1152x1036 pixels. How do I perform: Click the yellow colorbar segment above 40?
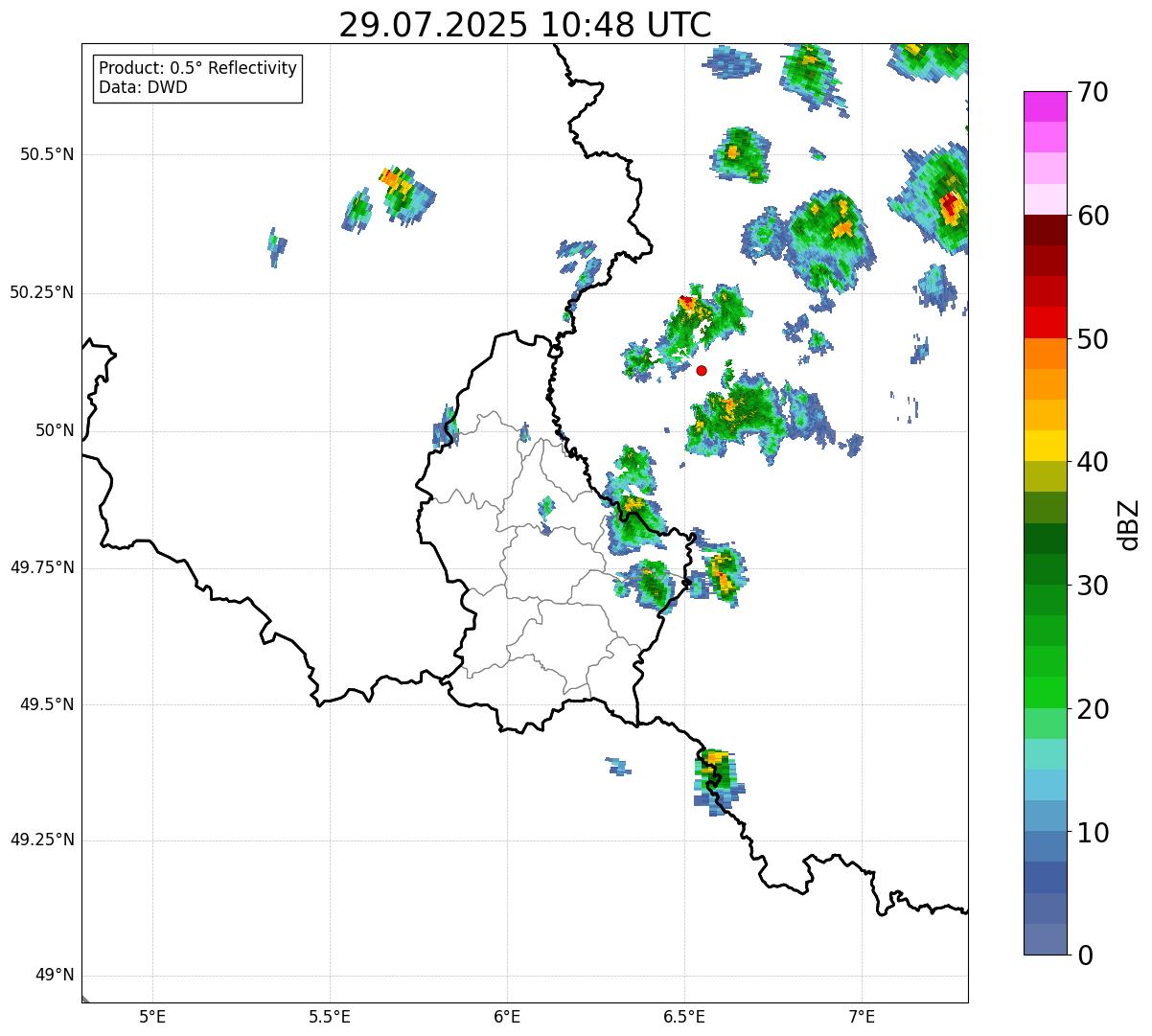1045,446
